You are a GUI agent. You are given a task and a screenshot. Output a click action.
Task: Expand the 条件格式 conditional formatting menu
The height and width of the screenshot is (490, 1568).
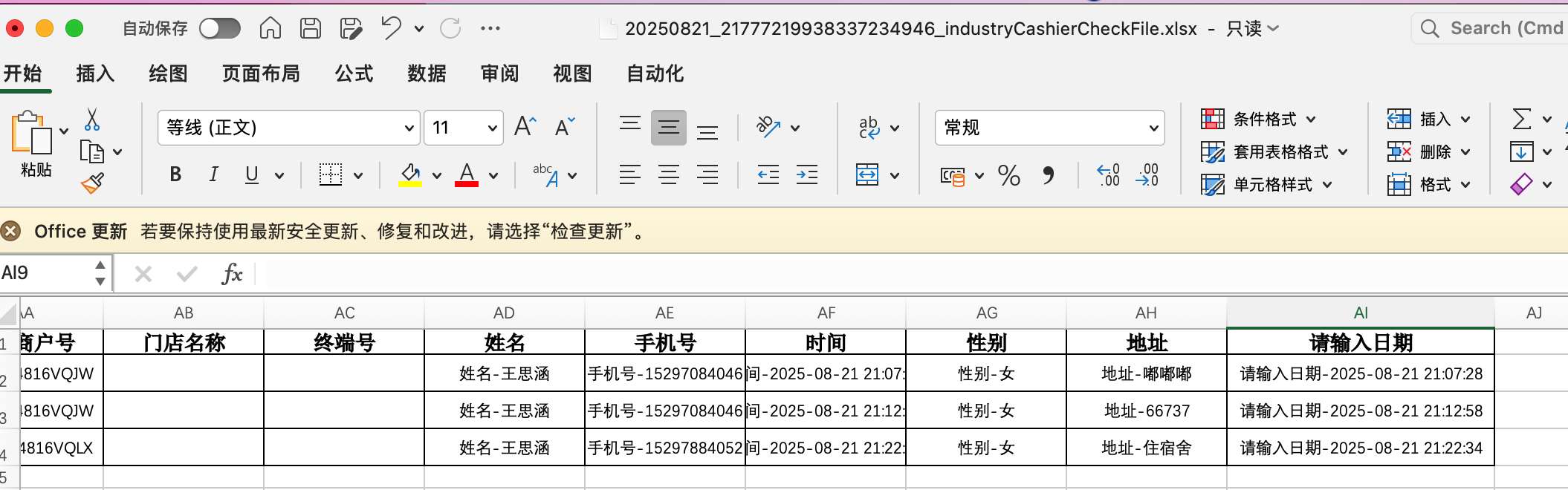[1259, 120]
